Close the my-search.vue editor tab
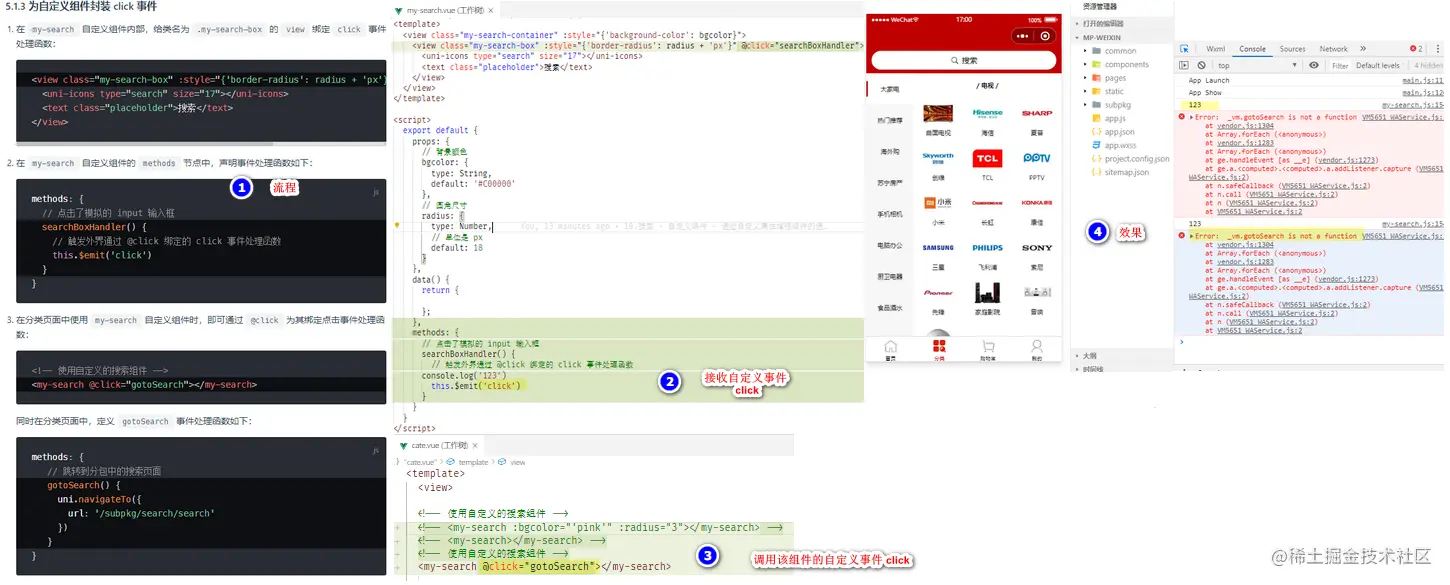 [x=492, y=9]
